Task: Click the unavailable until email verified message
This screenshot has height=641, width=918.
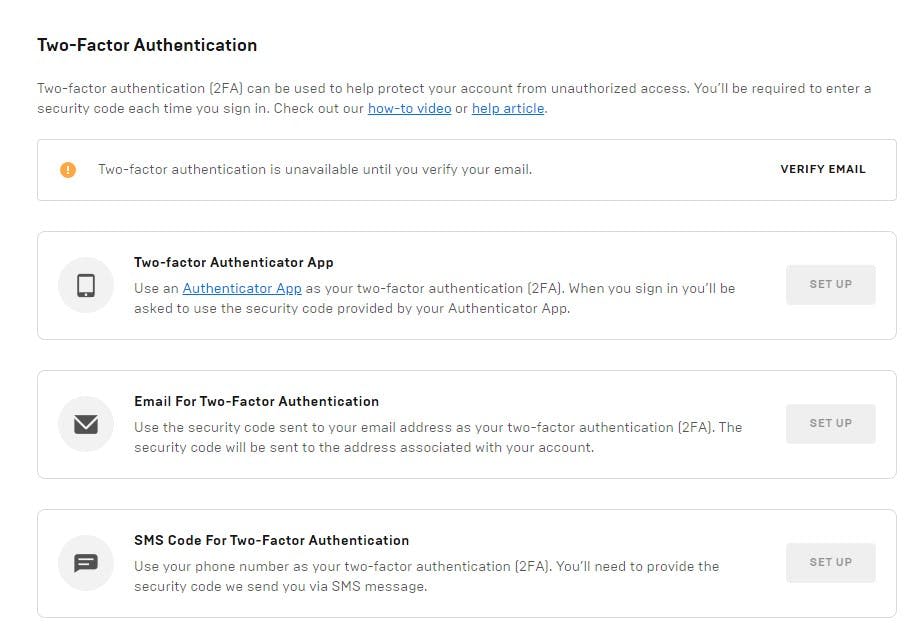Action: pyautogui.click(x=317, y=169)
